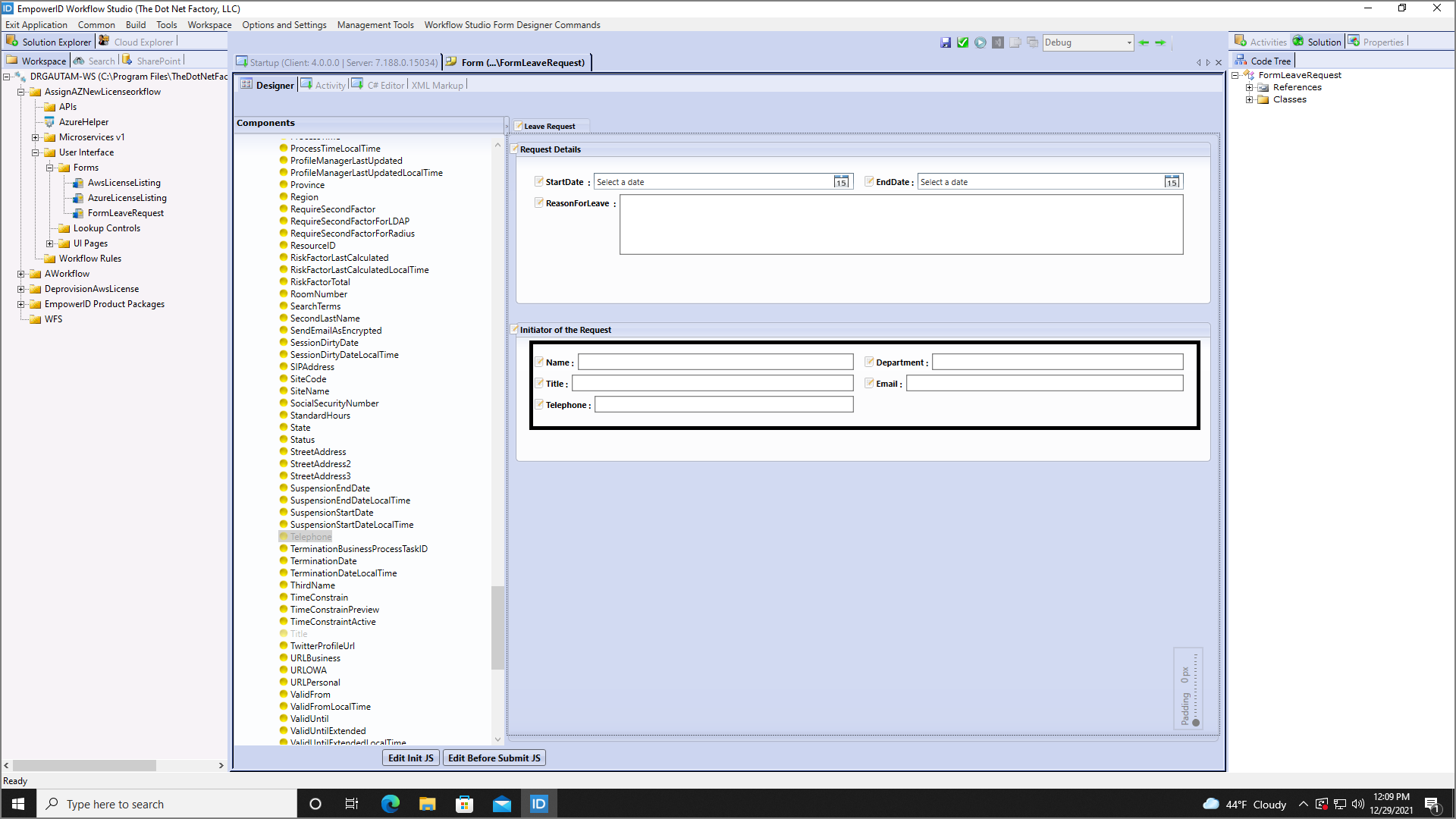
Task: Click the Save floppy disk icon
Action: [x=946, y=42]
